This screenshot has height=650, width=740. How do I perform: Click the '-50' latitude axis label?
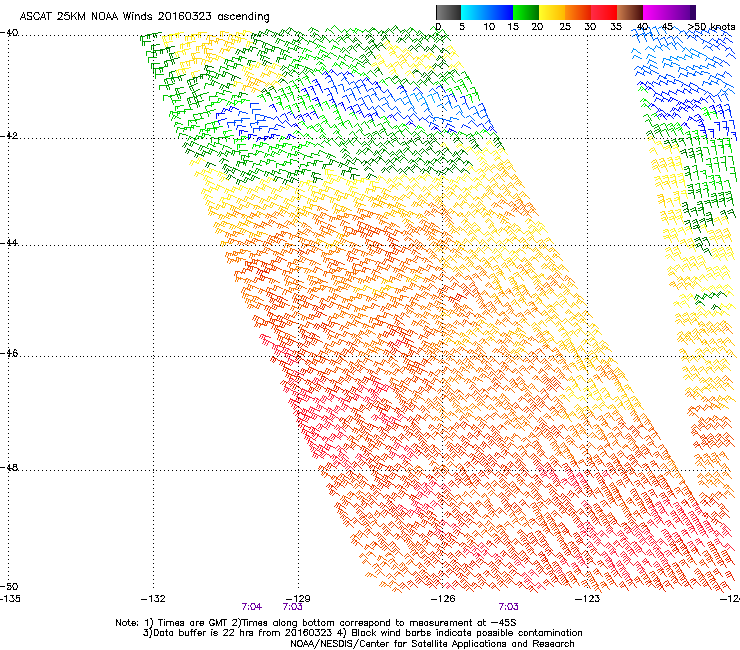pos(9,586)
